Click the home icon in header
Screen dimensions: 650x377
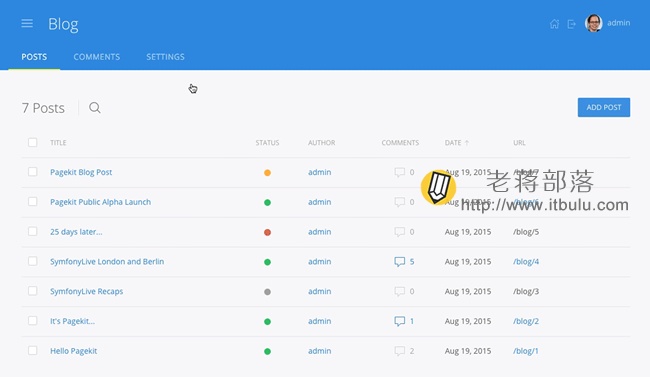[x=554, y=24]
